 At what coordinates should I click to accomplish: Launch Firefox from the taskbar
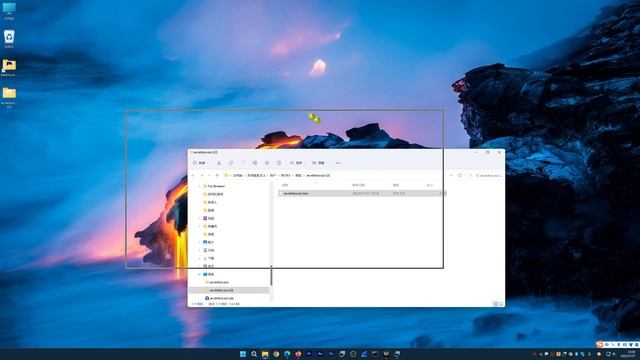click(x=298, y=354)
